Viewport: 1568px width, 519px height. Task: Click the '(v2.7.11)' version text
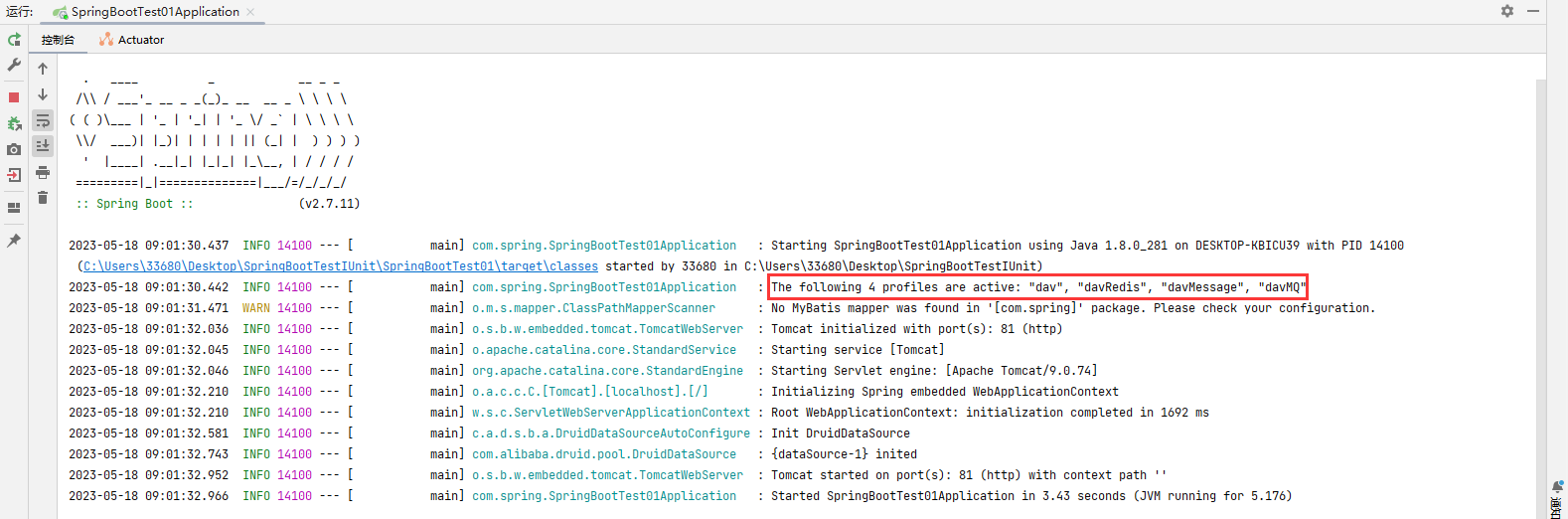[329, 204]
